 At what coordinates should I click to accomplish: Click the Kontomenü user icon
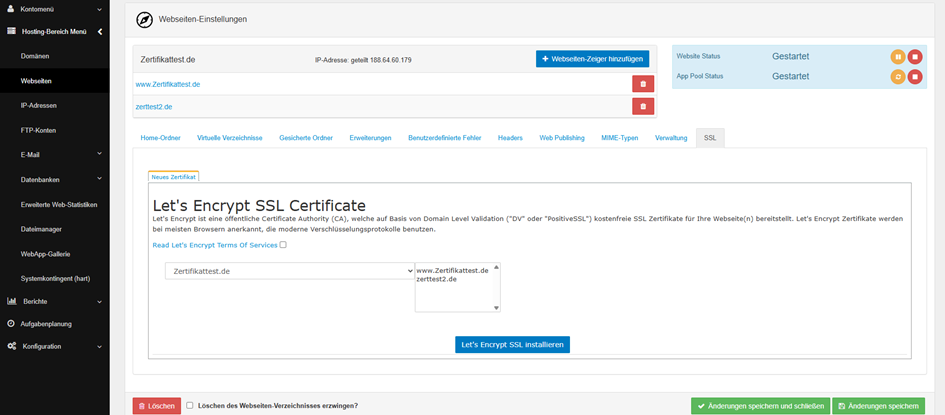(10, 10)
